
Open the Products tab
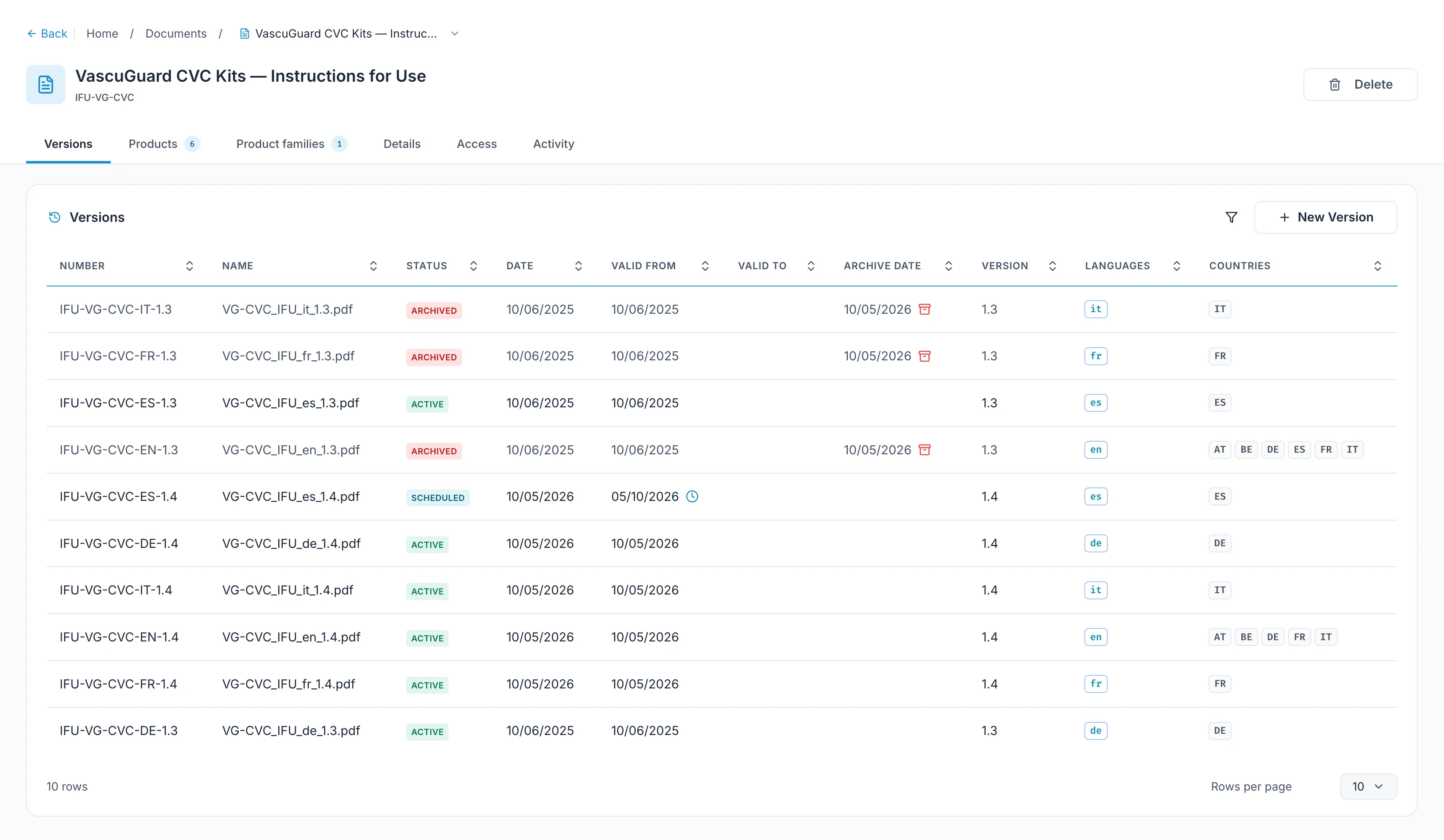pos(164,144)
